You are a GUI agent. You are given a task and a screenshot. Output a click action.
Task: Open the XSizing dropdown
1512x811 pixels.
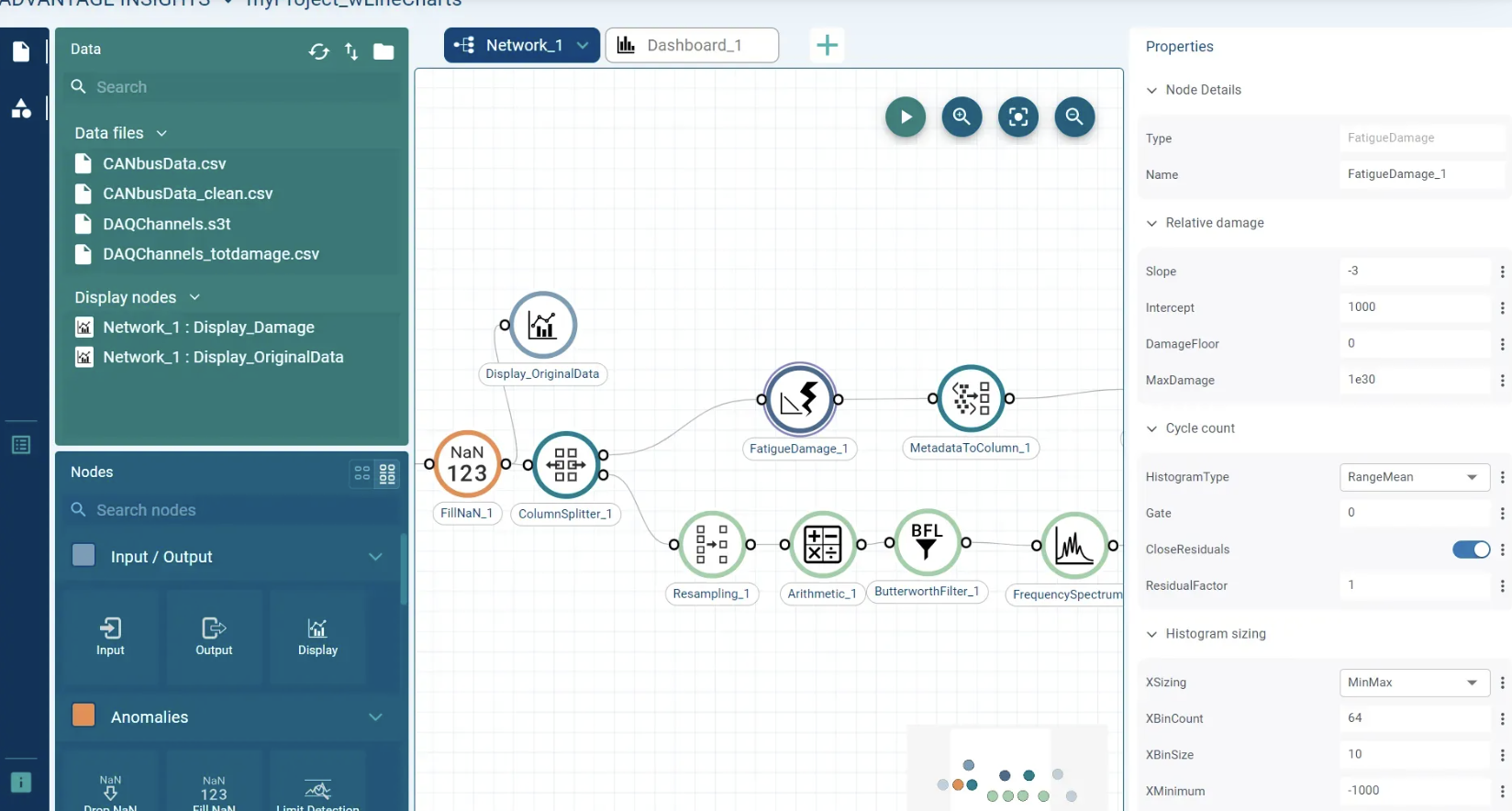click(x=1414, y=683)
